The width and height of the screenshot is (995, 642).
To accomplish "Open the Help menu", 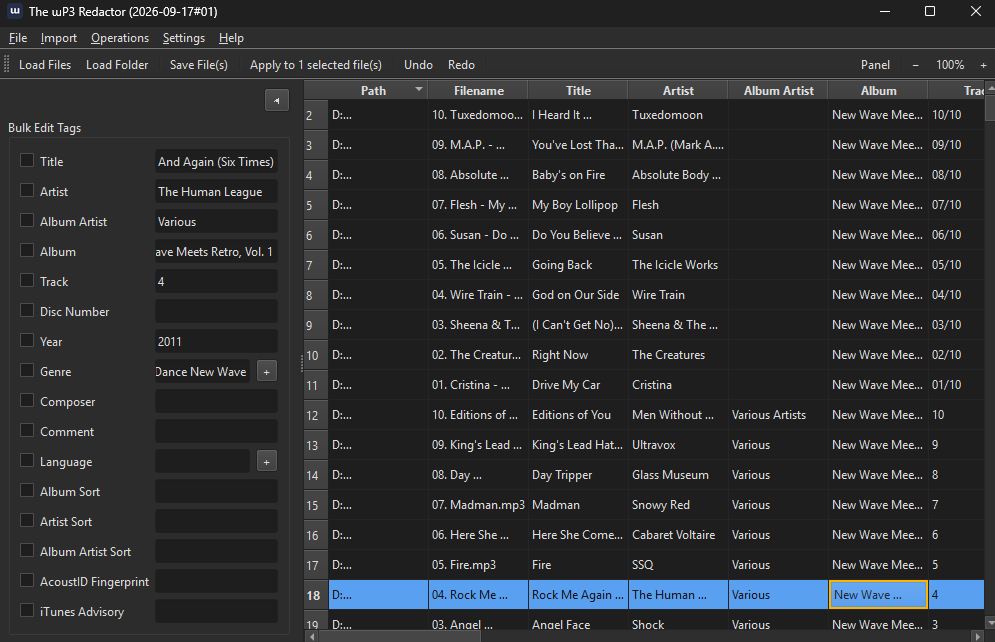I will [231, 38].
